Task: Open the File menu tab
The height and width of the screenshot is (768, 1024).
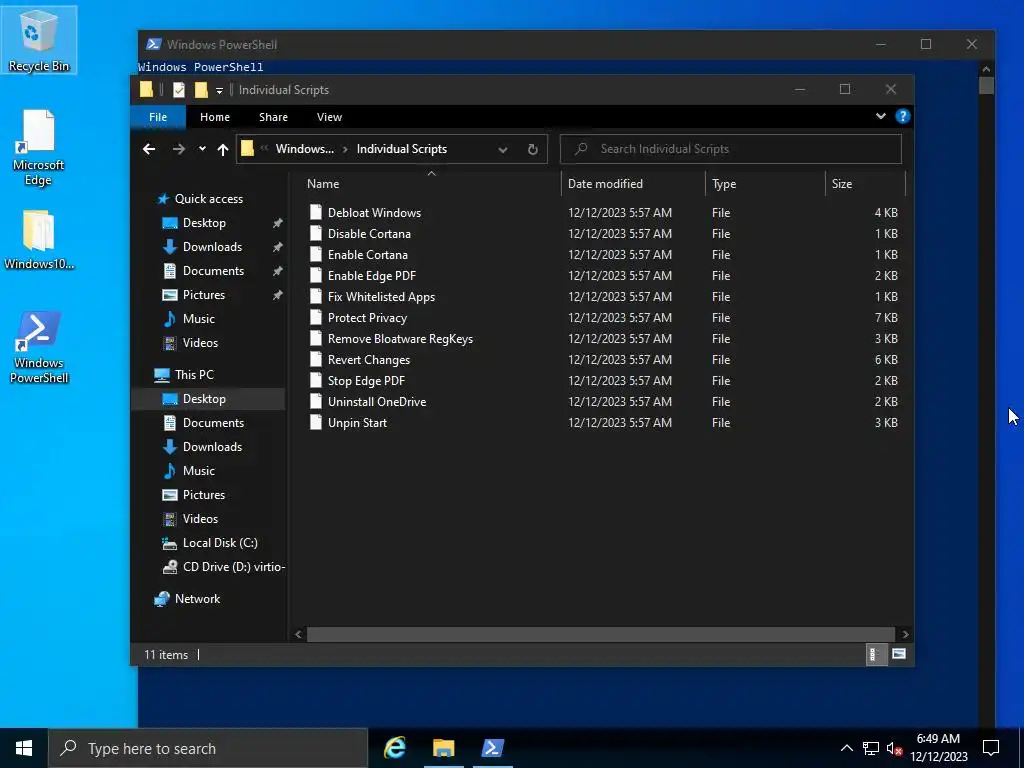Action: (x=158, y=117)
